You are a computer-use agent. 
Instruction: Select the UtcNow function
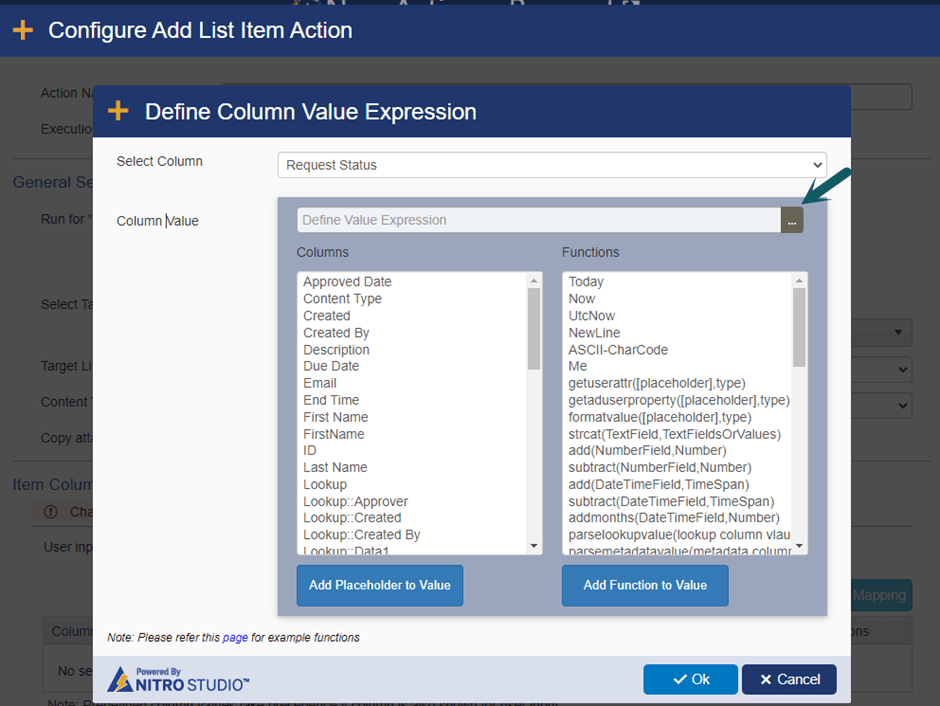(592, 316)
